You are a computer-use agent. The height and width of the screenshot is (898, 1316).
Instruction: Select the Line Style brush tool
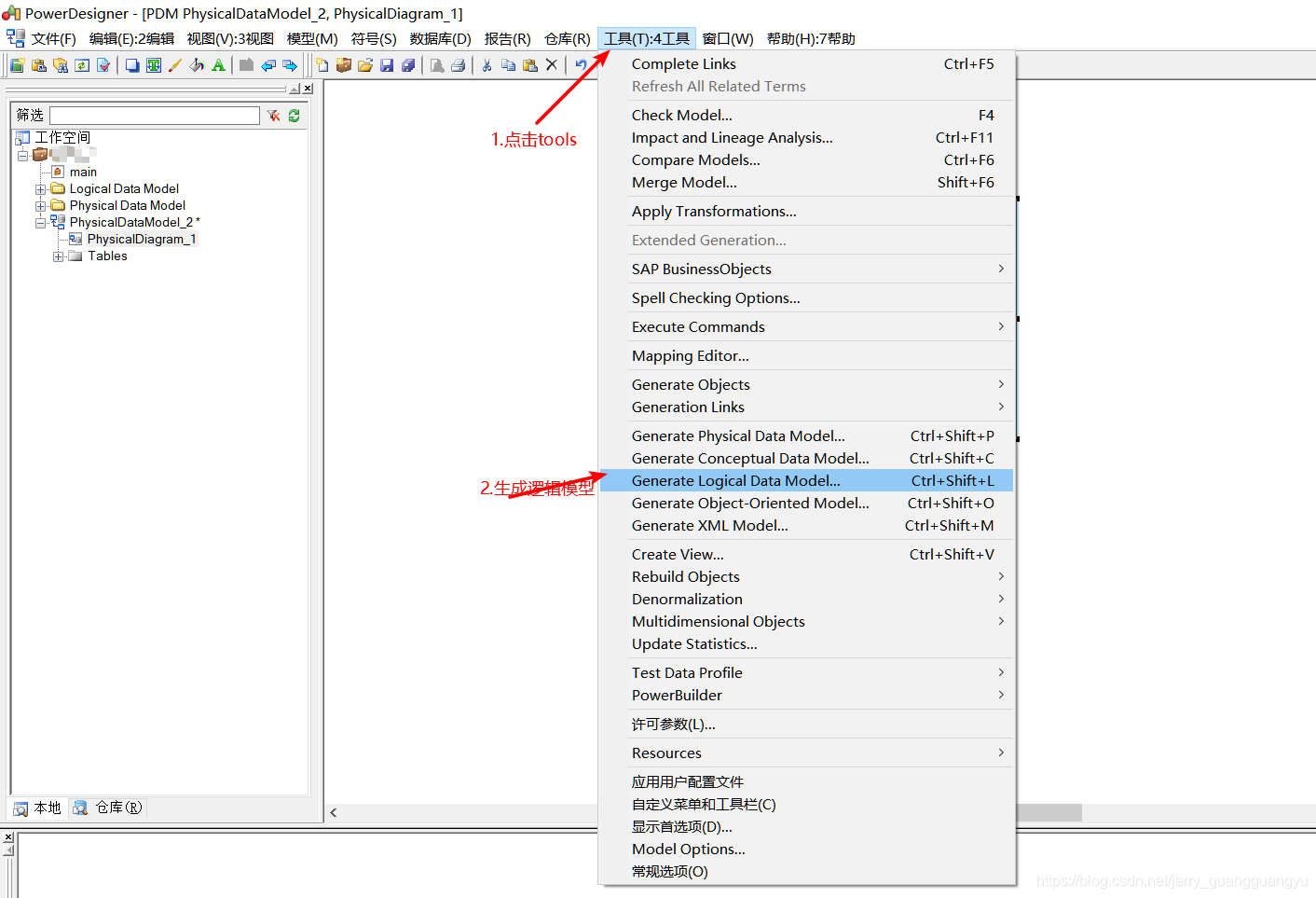(x=175, y=65)
